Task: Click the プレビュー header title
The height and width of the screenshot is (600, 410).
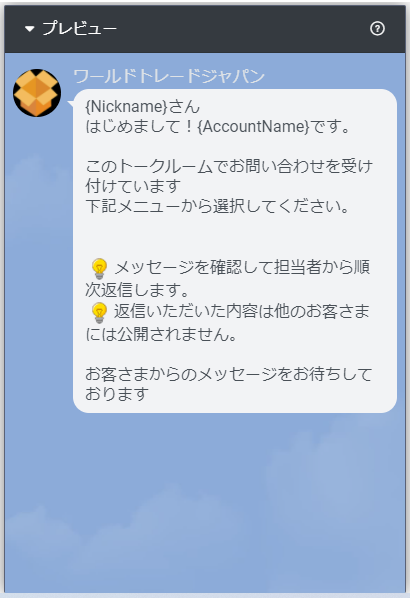Action: point(79,29)
